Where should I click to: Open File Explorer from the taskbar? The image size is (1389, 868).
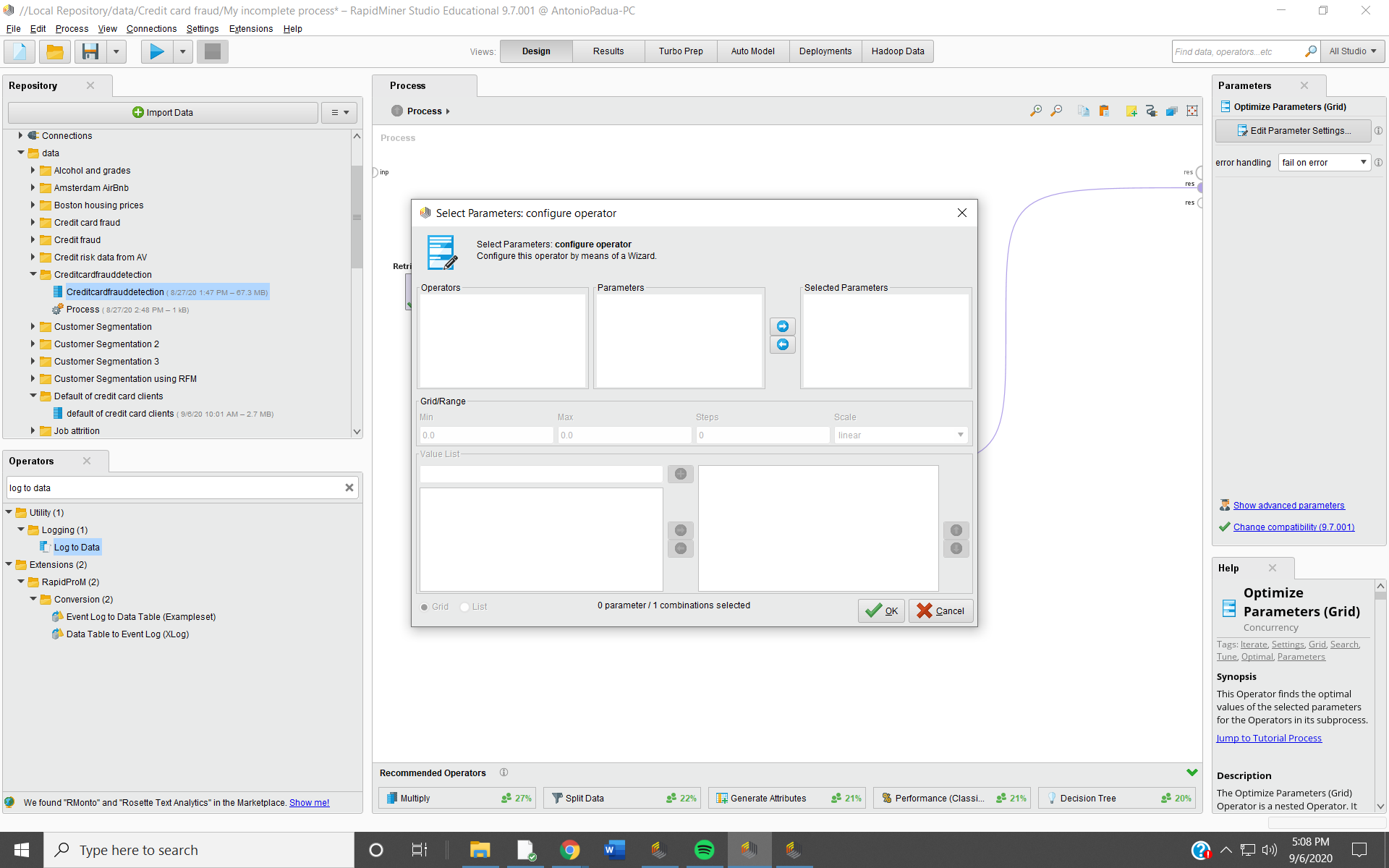point(480,850)
